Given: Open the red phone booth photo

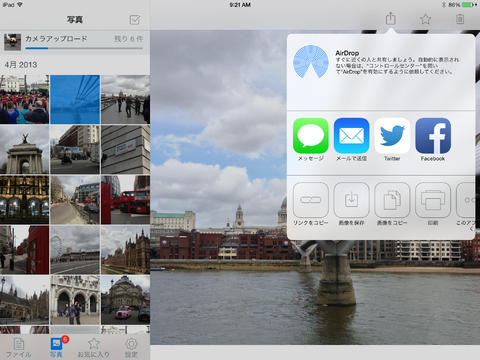Looking at the screenshot, I should click(24, 250).
